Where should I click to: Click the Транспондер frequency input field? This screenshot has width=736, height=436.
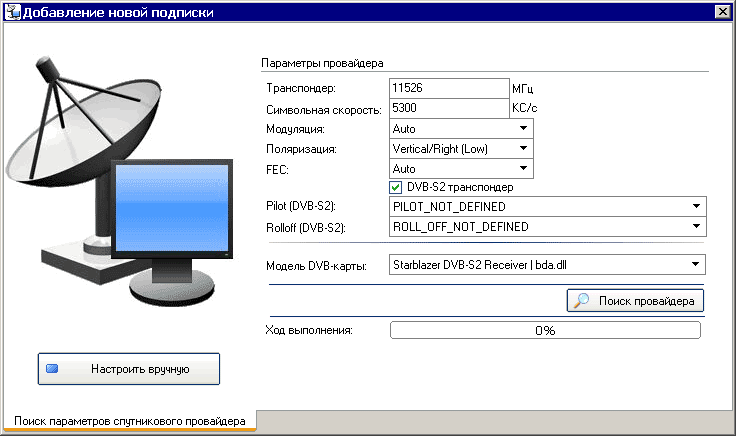click(x=448, y=89)
